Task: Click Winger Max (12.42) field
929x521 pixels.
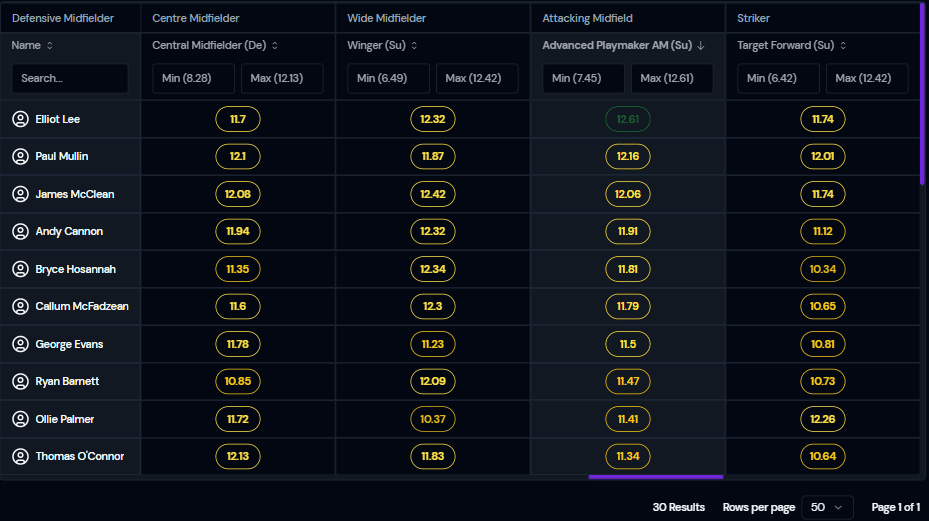Action: click(x=477, y=78)
